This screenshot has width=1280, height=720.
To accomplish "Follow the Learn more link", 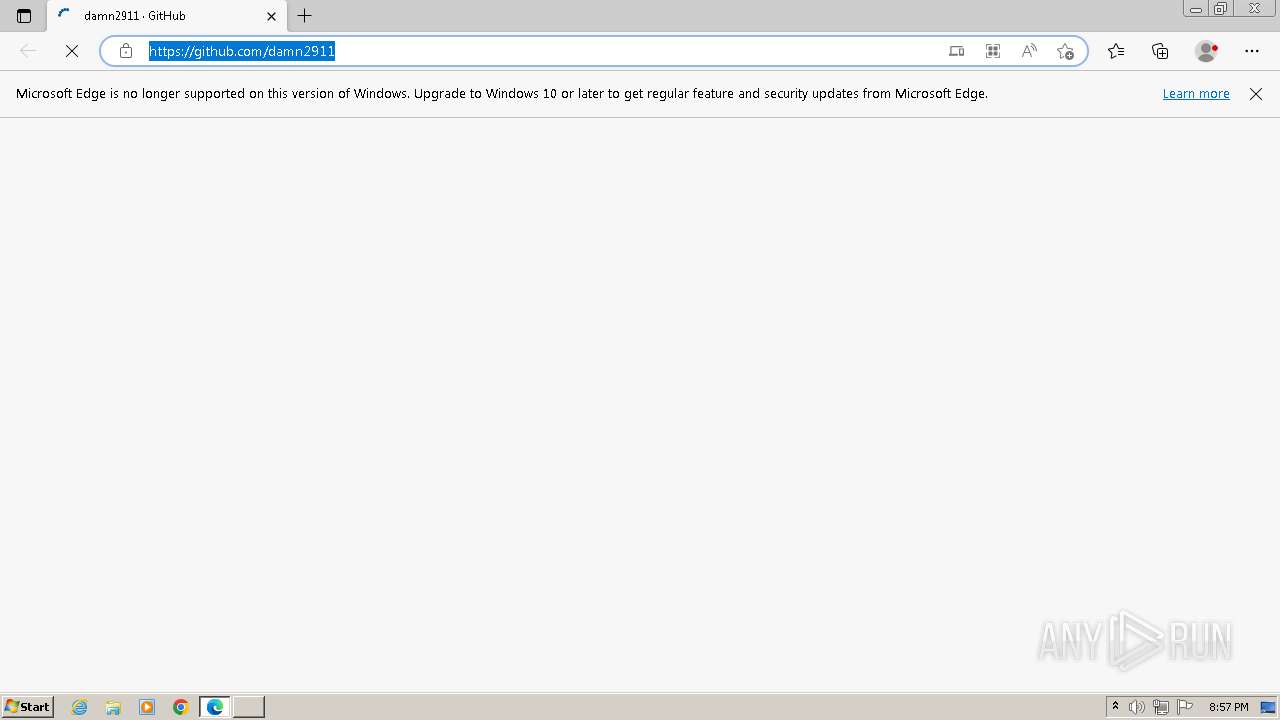I will pos(1196,94).
